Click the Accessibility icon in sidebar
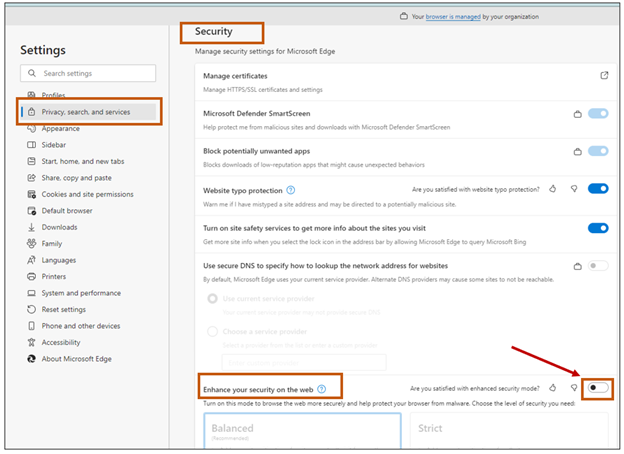 click(x=31, y=342)
